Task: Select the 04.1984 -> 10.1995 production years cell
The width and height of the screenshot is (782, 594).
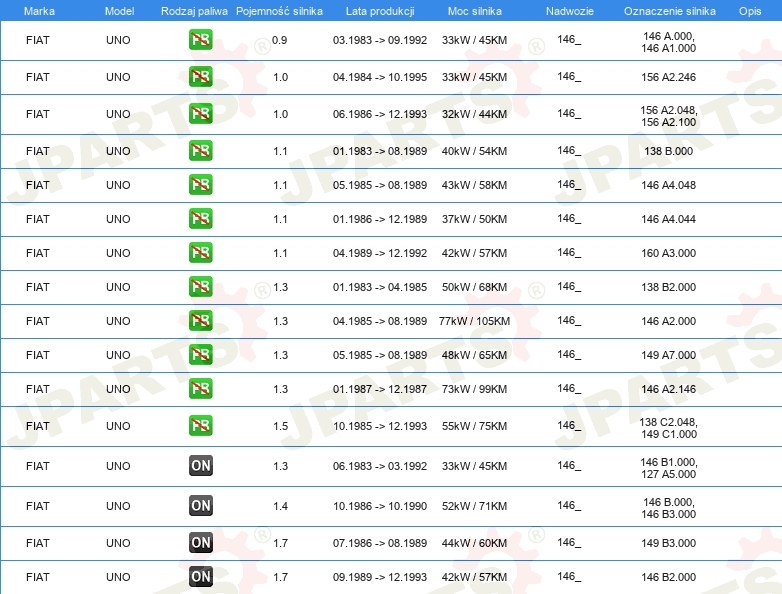Action: pyautogui.click(x=380, y=77)
